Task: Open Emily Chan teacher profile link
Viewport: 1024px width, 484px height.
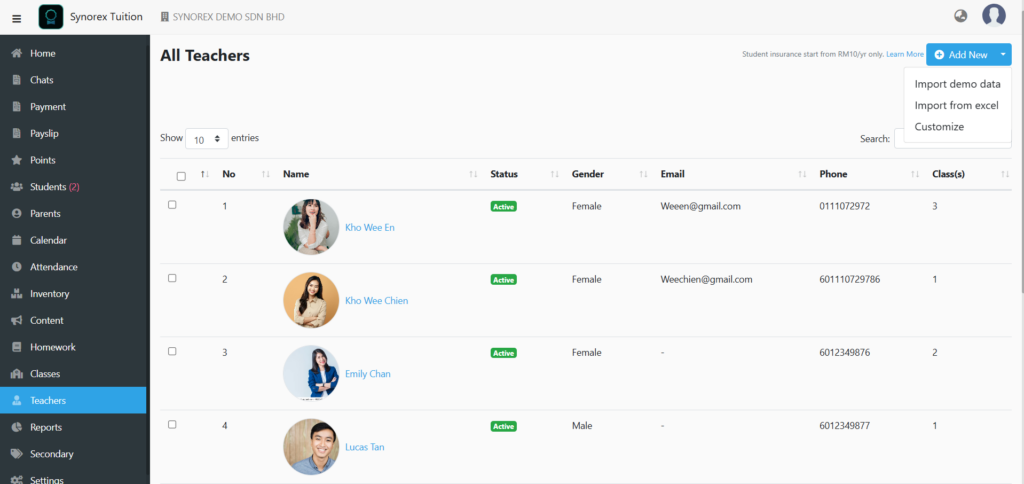Action: pos(368,374)
